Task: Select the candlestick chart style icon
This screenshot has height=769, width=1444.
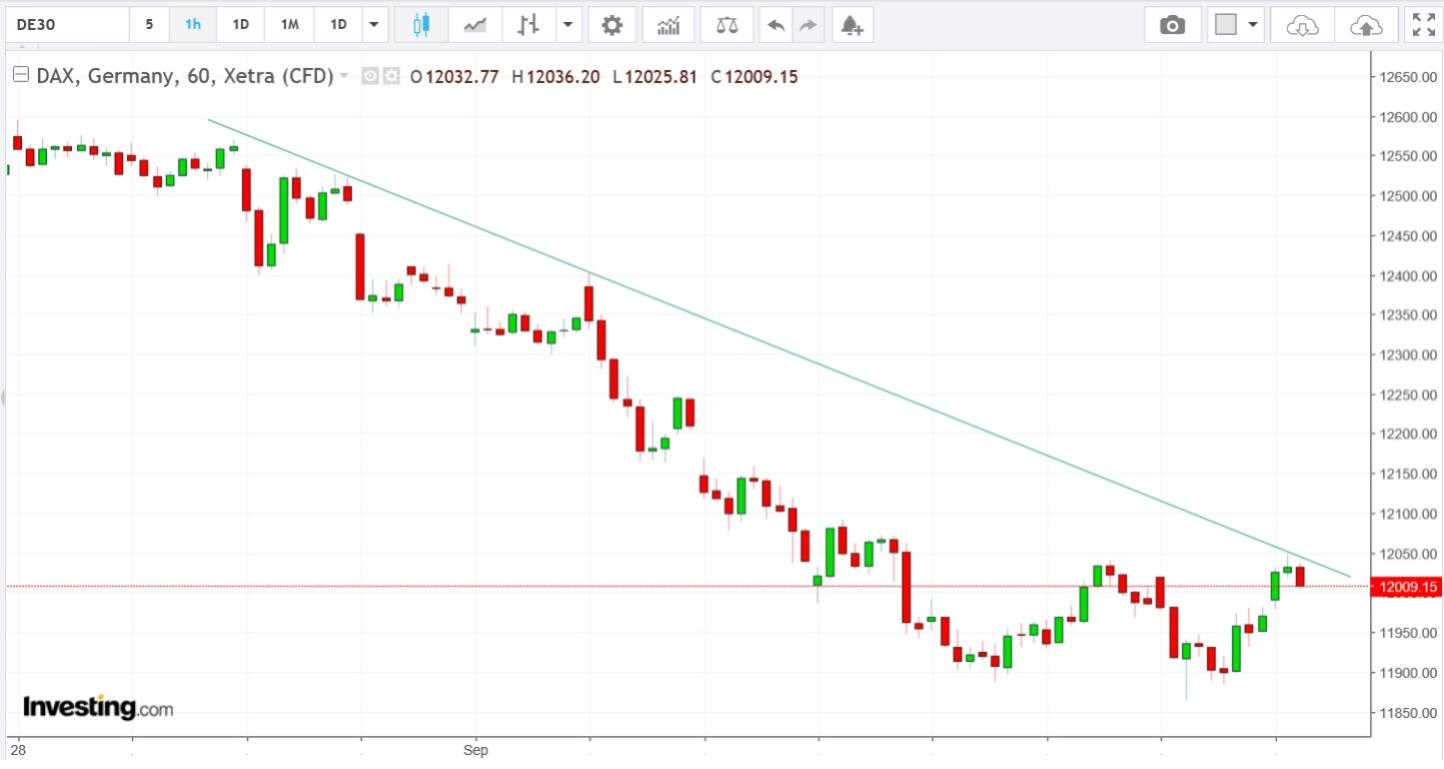Action: [x=421, y=24]
